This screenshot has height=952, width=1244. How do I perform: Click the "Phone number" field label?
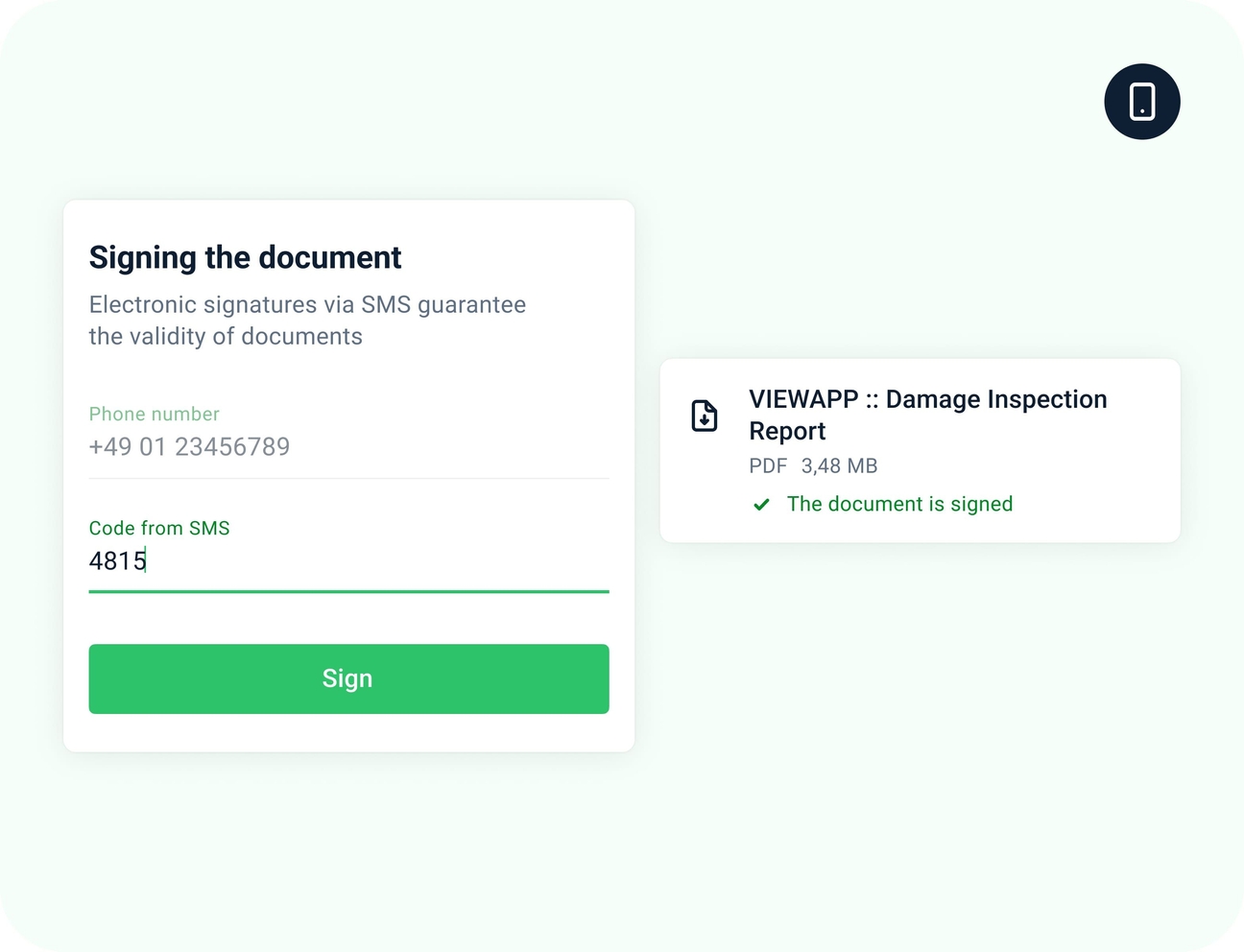[x=155, y=415]
